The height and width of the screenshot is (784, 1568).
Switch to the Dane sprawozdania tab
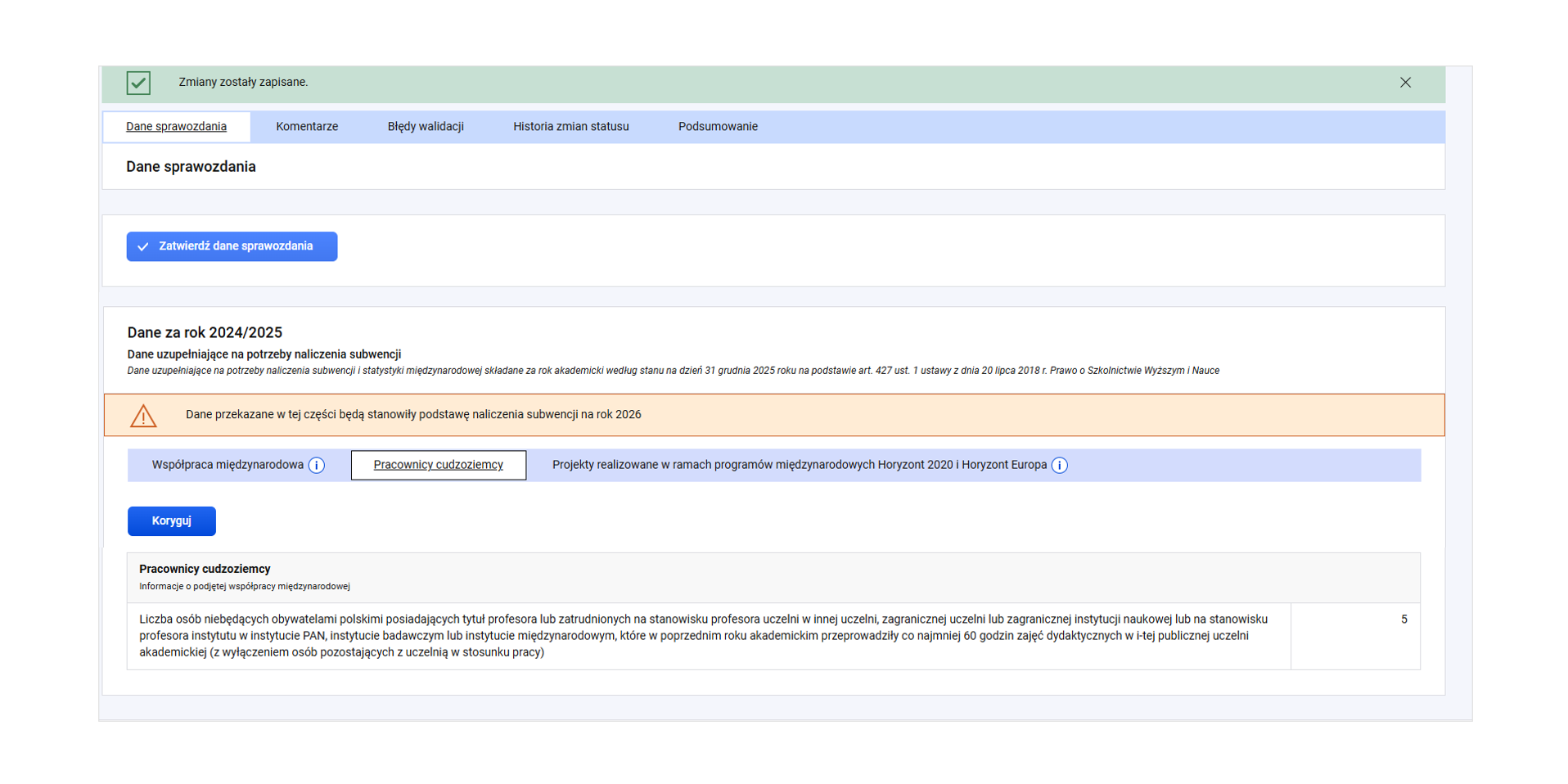tap(176, 127)
